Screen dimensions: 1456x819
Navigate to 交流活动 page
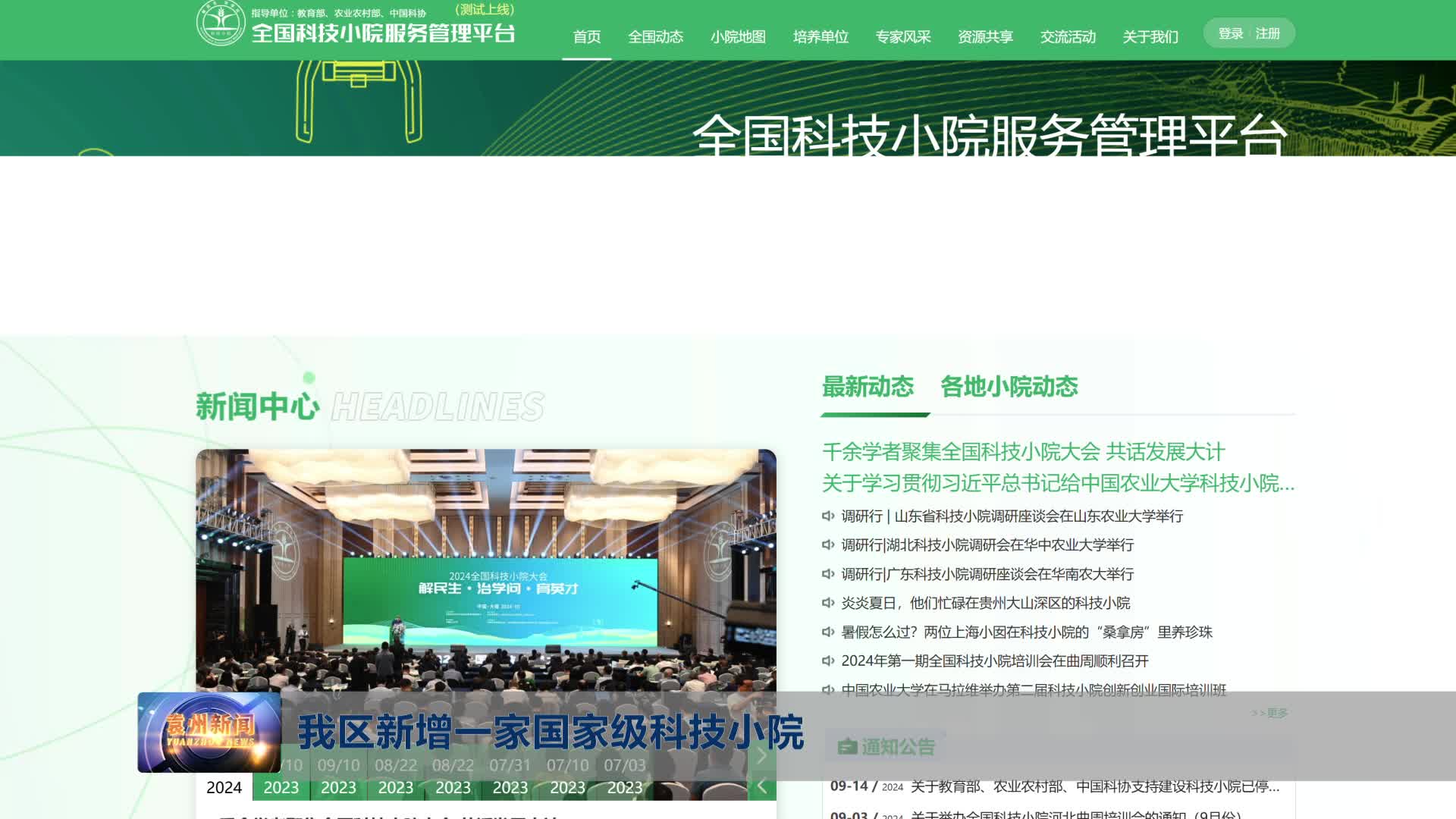(1068, 36)
